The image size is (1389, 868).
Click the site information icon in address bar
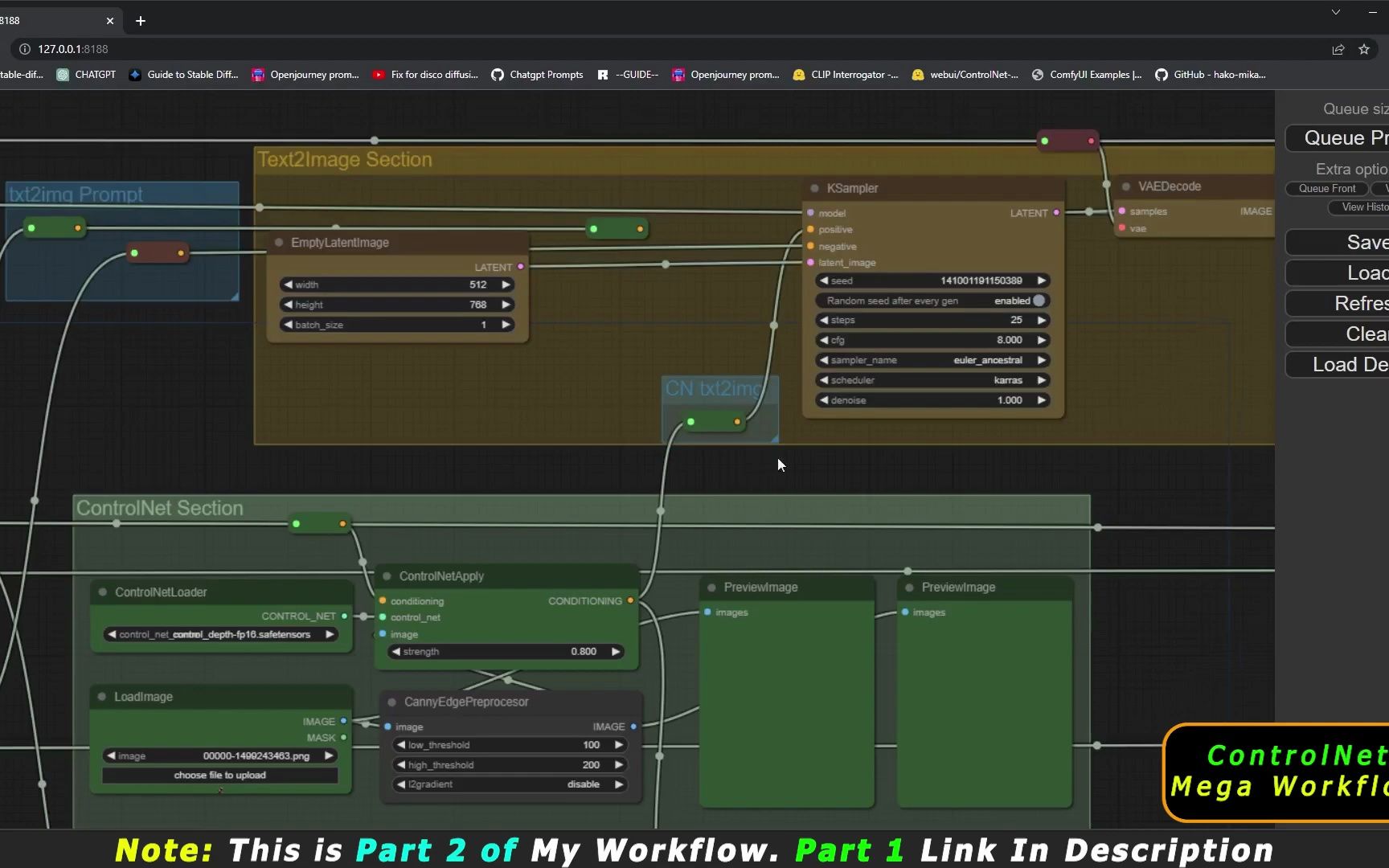(x=25, y=49)
